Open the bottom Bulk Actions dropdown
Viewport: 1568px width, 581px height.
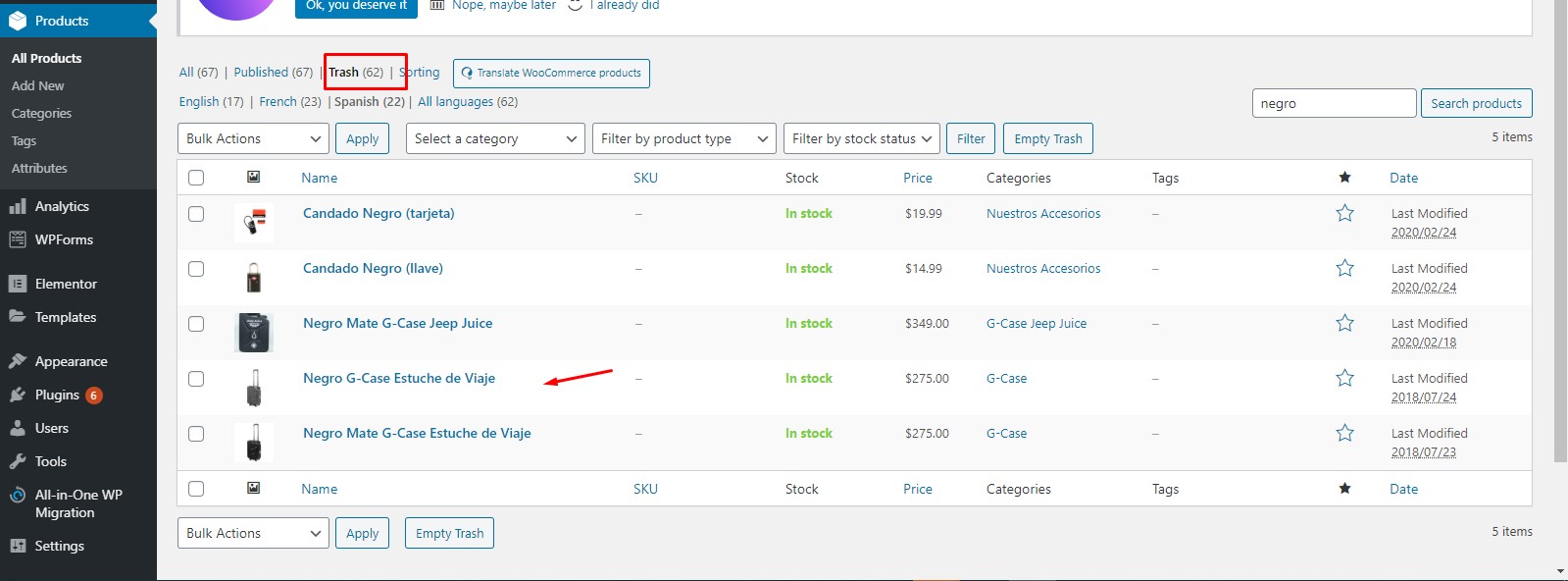click(x=253, y=533)
